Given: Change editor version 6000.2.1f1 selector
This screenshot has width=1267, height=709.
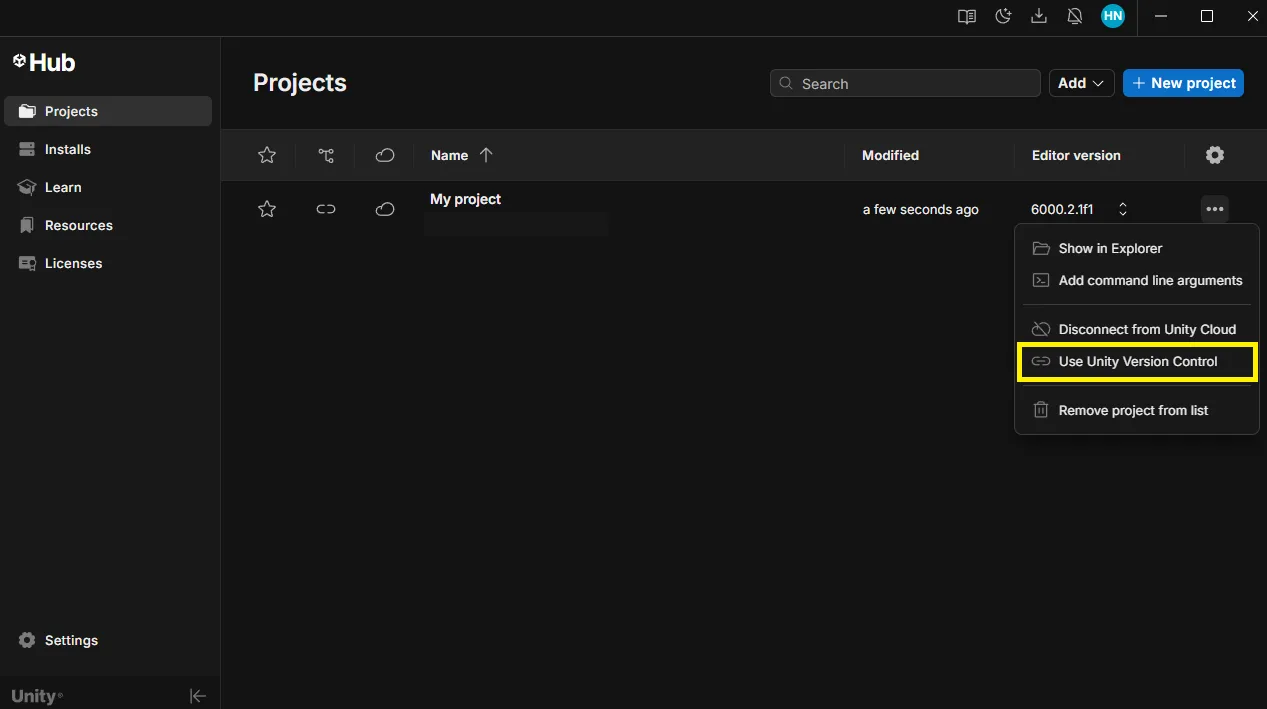Looking at the screenshot, I should point(1122,209).
